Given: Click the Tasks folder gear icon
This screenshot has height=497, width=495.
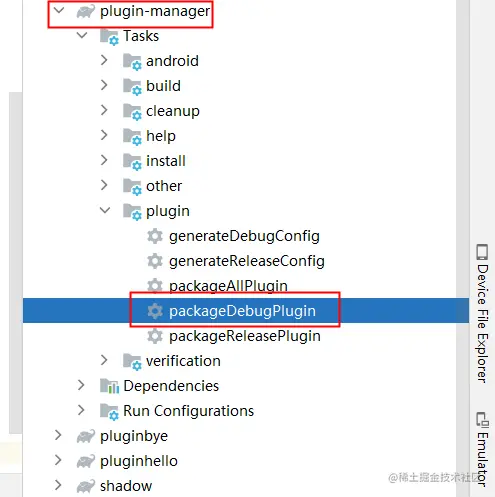Looking at the screenshot, I should [x=109, y=37].
